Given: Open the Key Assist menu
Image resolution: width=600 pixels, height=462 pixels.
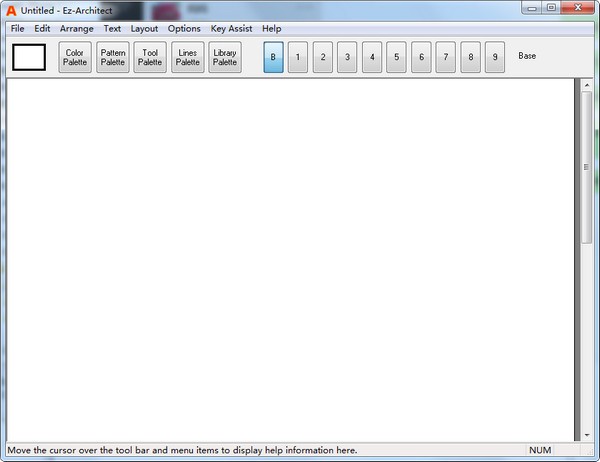Looking at the screenshot, I should pyautogui.click(x=231, y=29).
